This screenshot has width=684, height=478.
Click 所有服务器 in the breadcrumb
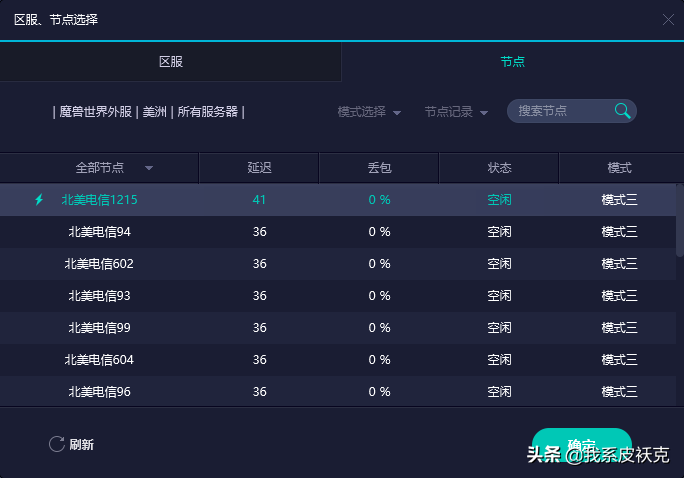208,112
